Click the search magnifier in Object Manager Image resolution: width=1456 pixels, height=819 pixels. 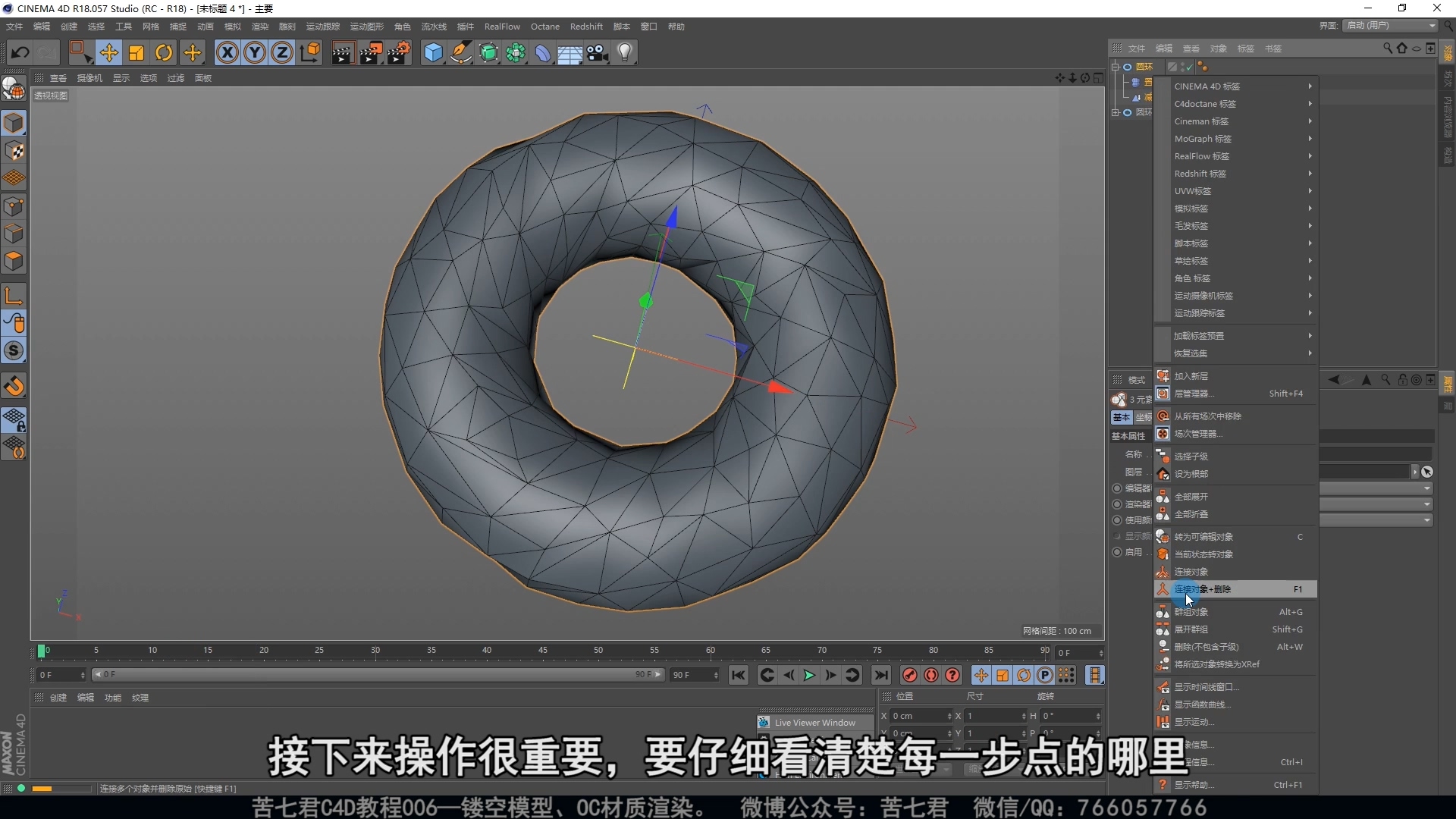click(1388, 49)
